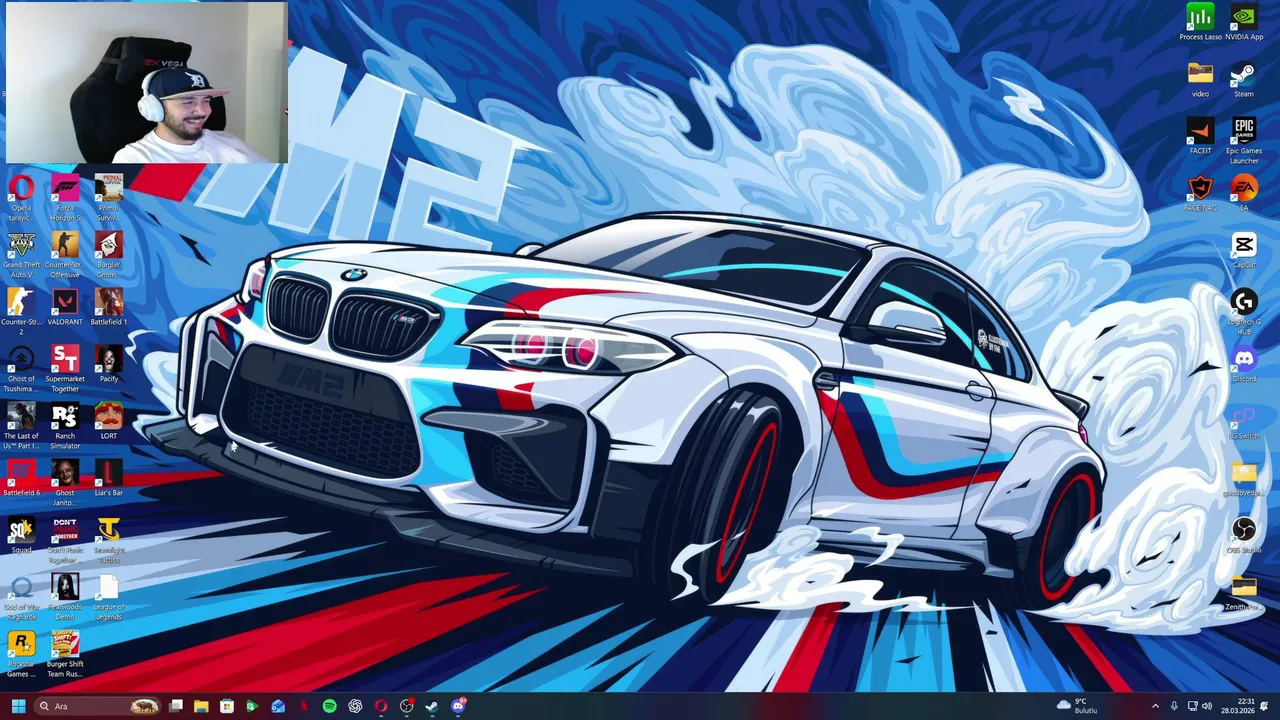Select the Squad desktop shortcut
Screen dimensions: 1280x720
[21, 535]
